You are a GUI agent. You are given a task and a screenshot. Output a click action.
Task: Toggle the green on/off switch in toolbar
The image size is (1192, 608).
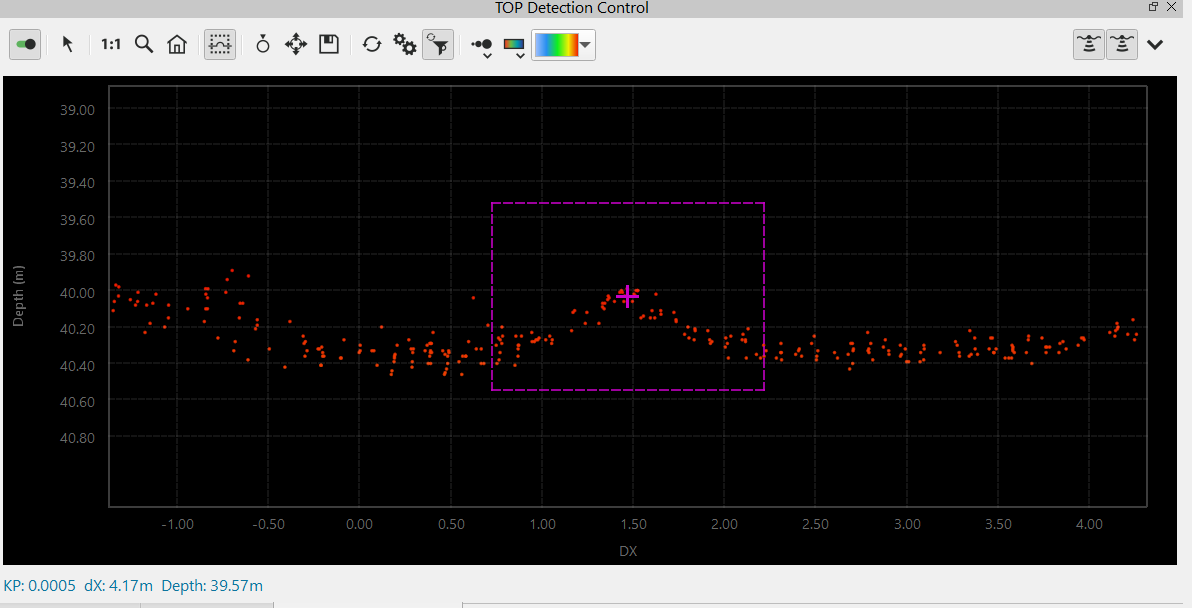click(x=26, y=45)
